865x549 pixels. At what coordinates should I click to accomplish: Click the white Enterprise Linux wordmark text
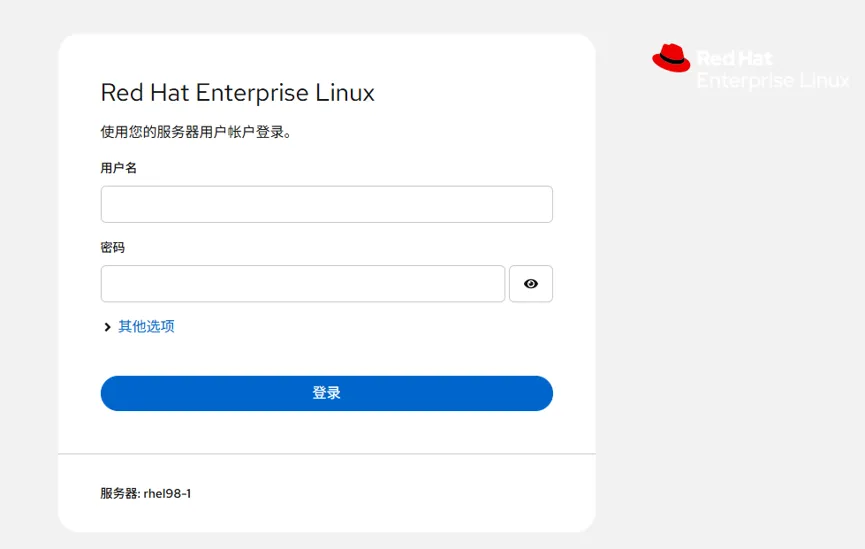click(x=773, y=81)
